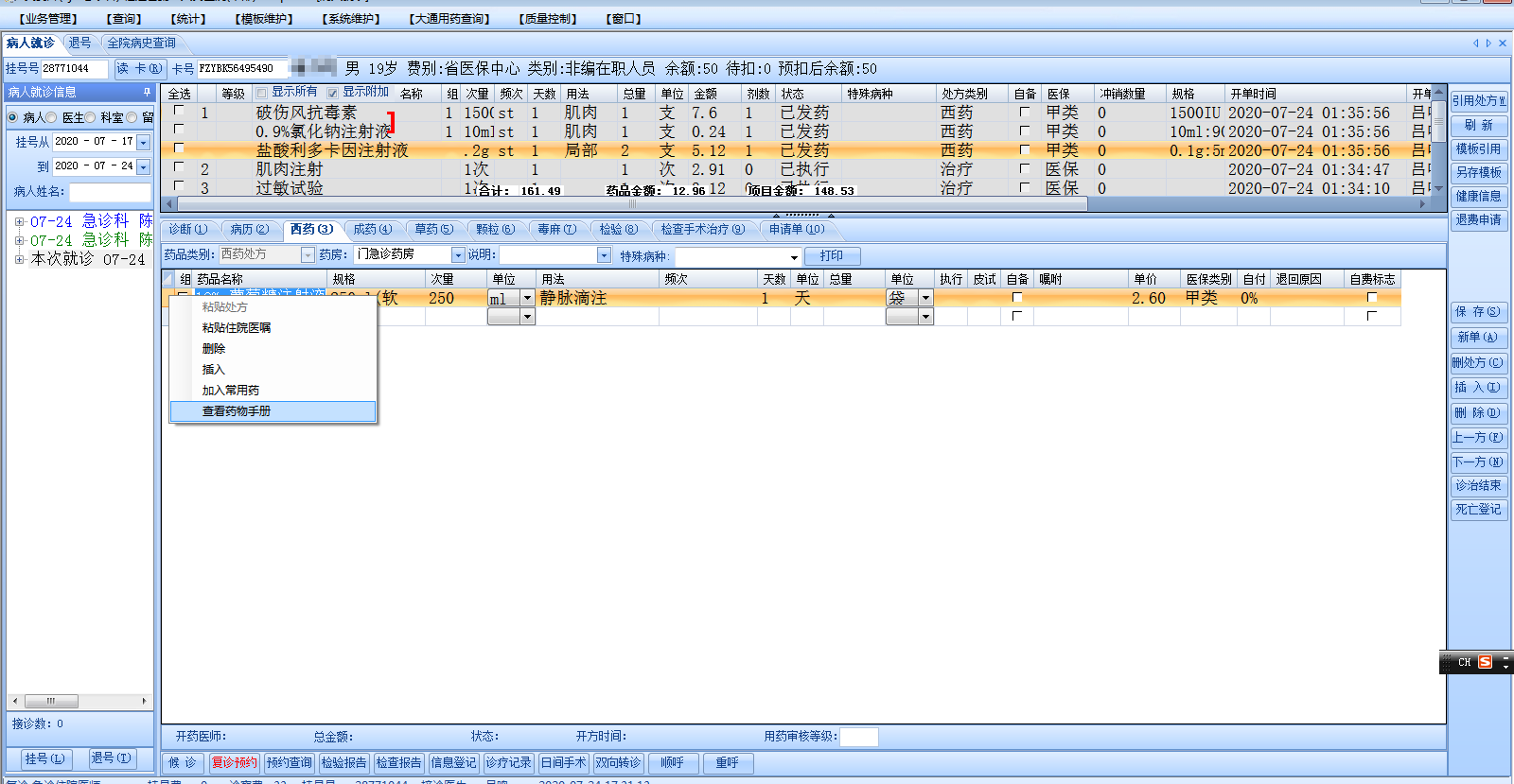Click the 打印 button

coord(832,255)
